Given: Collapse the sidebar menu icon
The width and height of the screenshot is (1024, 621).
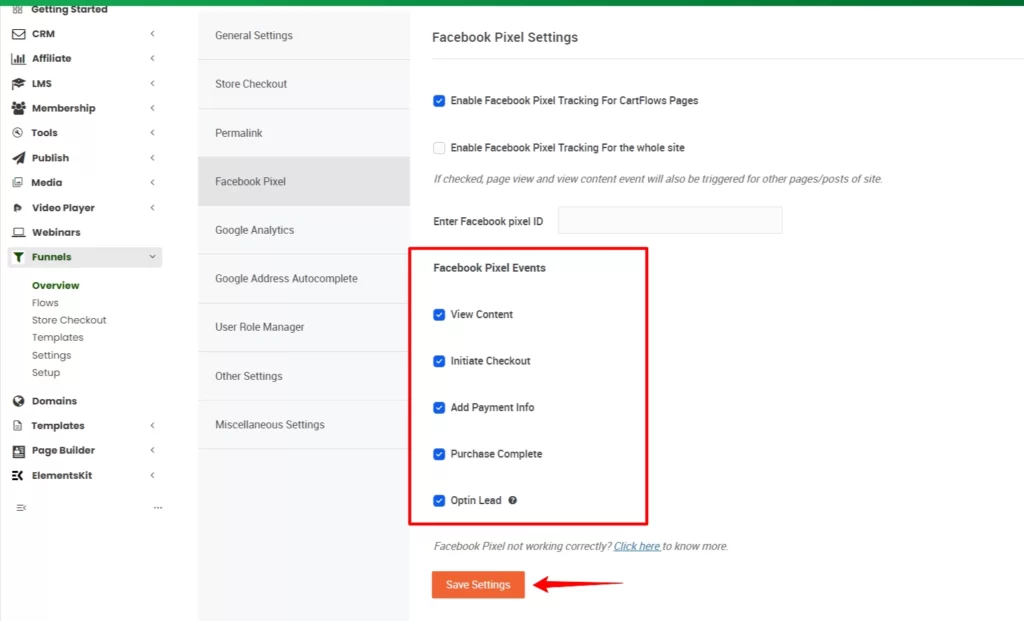Looking at the screenshot, I should 21,507.
